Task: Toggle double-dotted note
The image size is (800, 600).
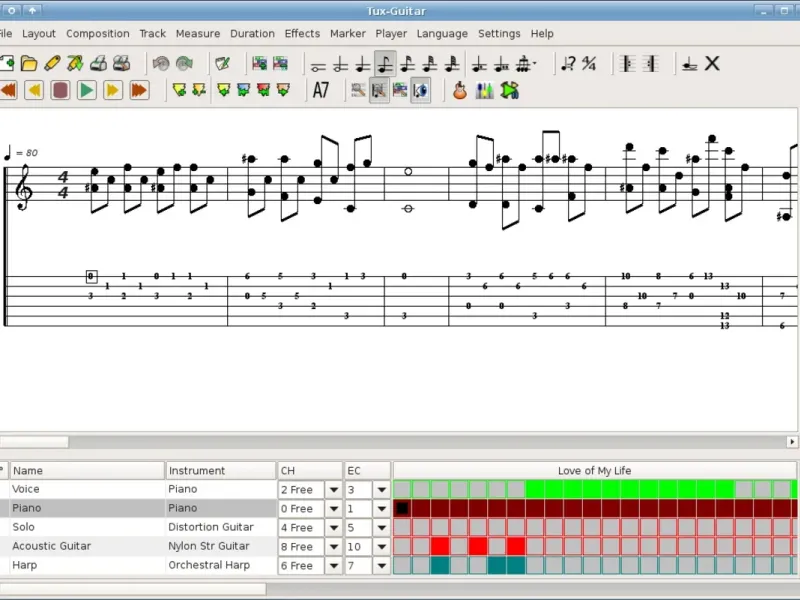Action: pyautogui.click(x=502, y=65)
